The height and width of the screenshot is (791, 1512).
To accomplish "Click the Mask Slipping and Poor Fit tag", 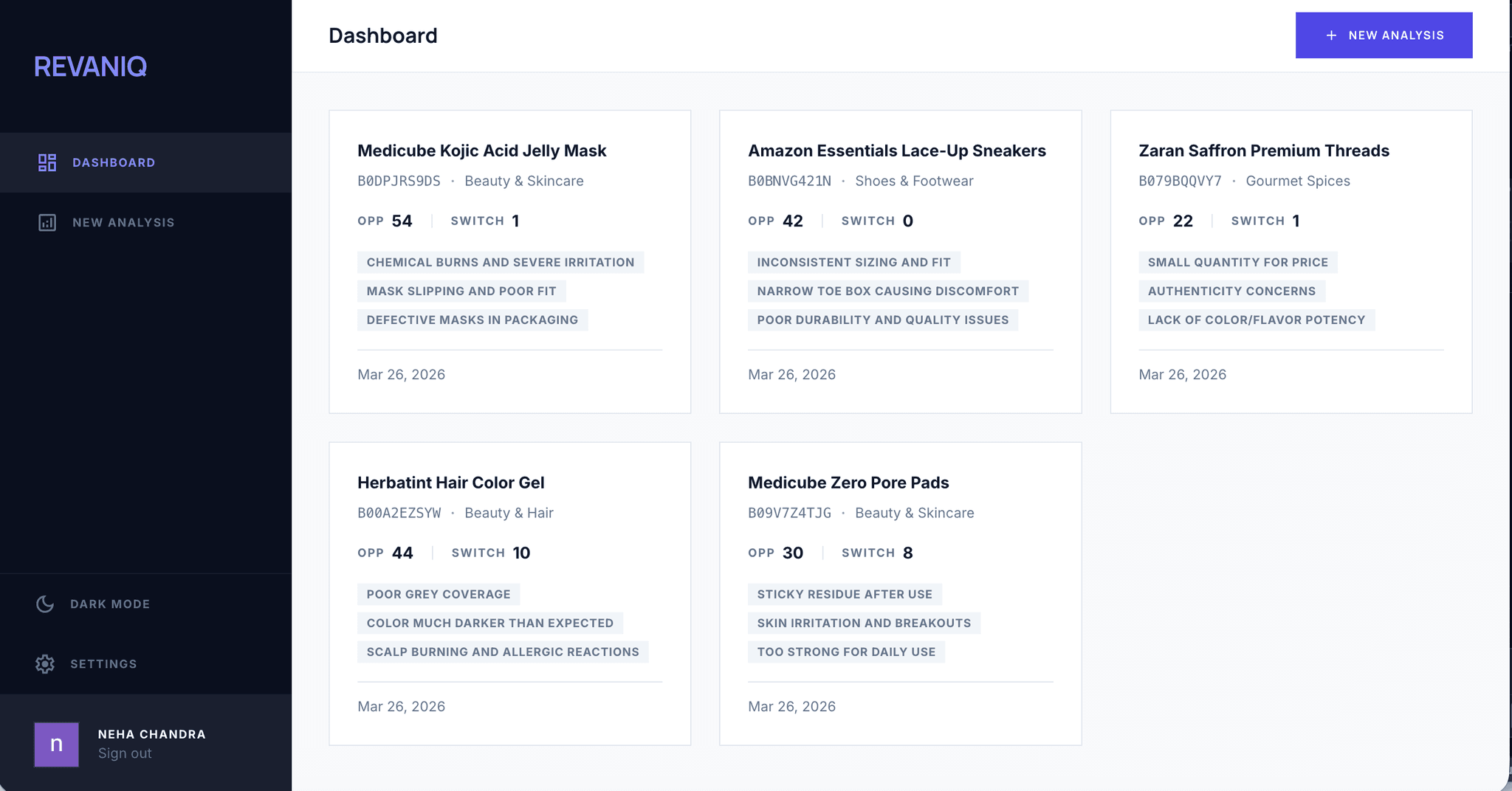I will click(x=461, y=291).
